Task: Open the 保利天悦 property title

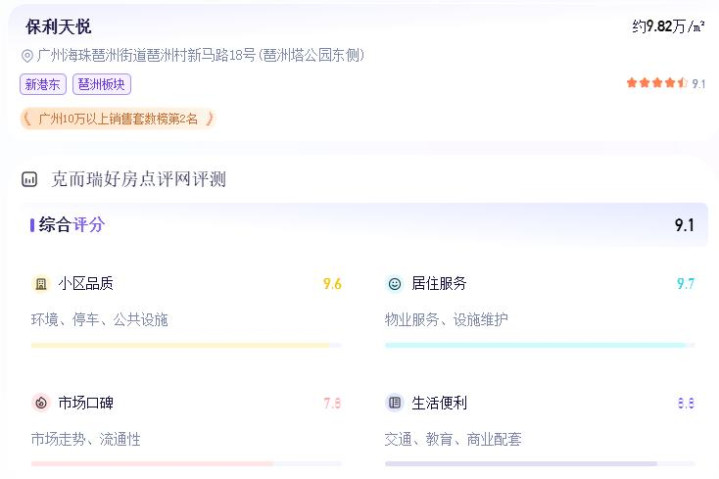Action: pos(58,27)
